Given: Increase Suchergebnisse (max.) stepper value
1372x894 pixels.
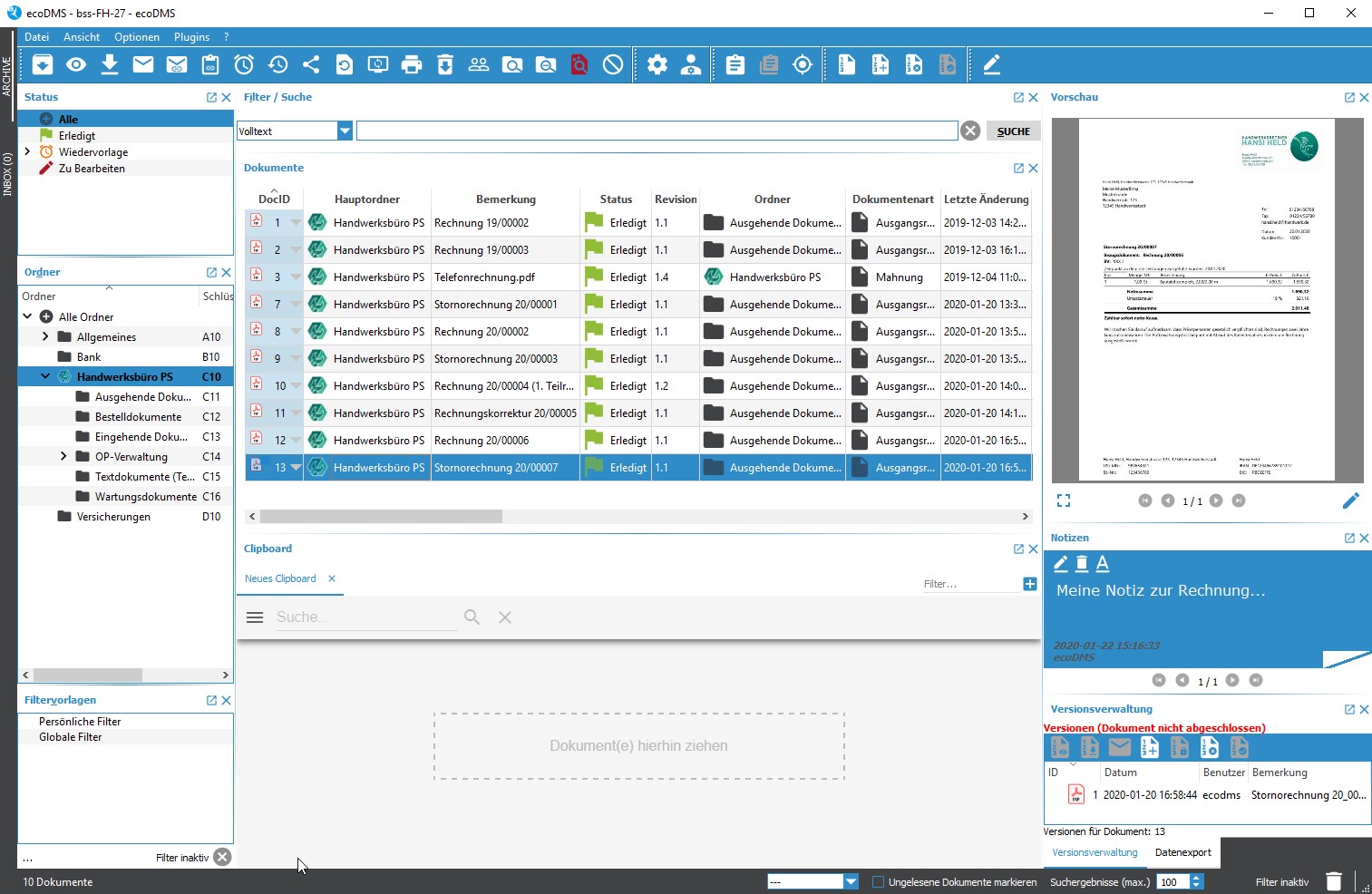Looking at the screenshot, I should pyautogui.click(x=1196, y=878).
